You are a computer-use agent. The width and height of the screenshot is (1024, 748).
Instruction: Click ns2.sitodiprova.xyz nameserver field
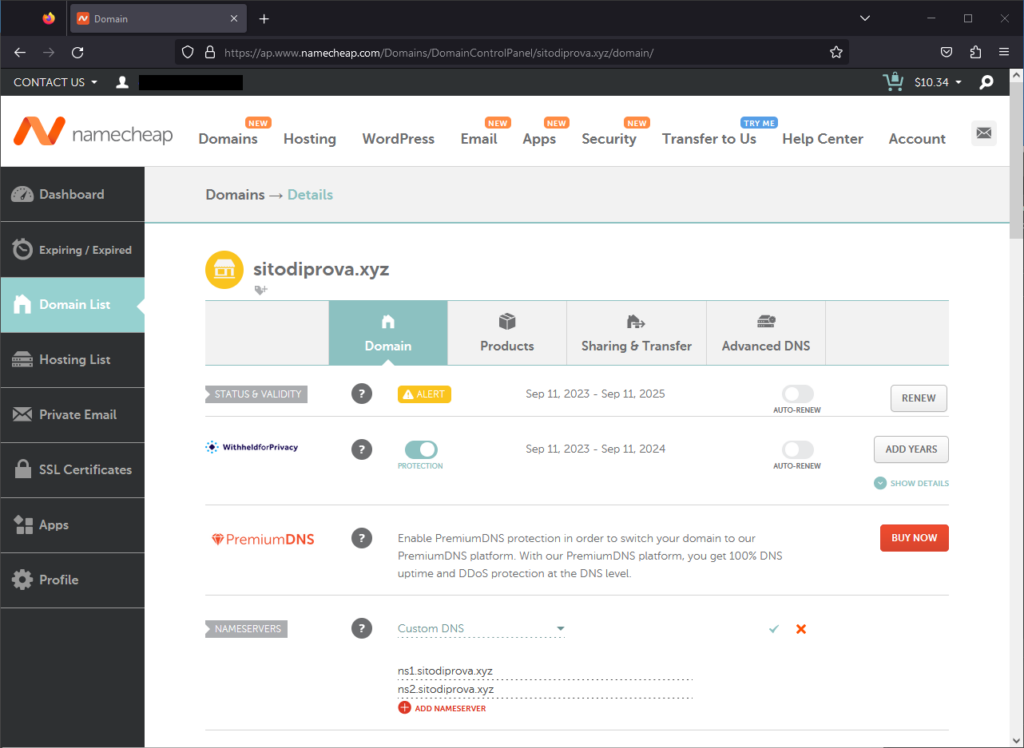(545, 689)
